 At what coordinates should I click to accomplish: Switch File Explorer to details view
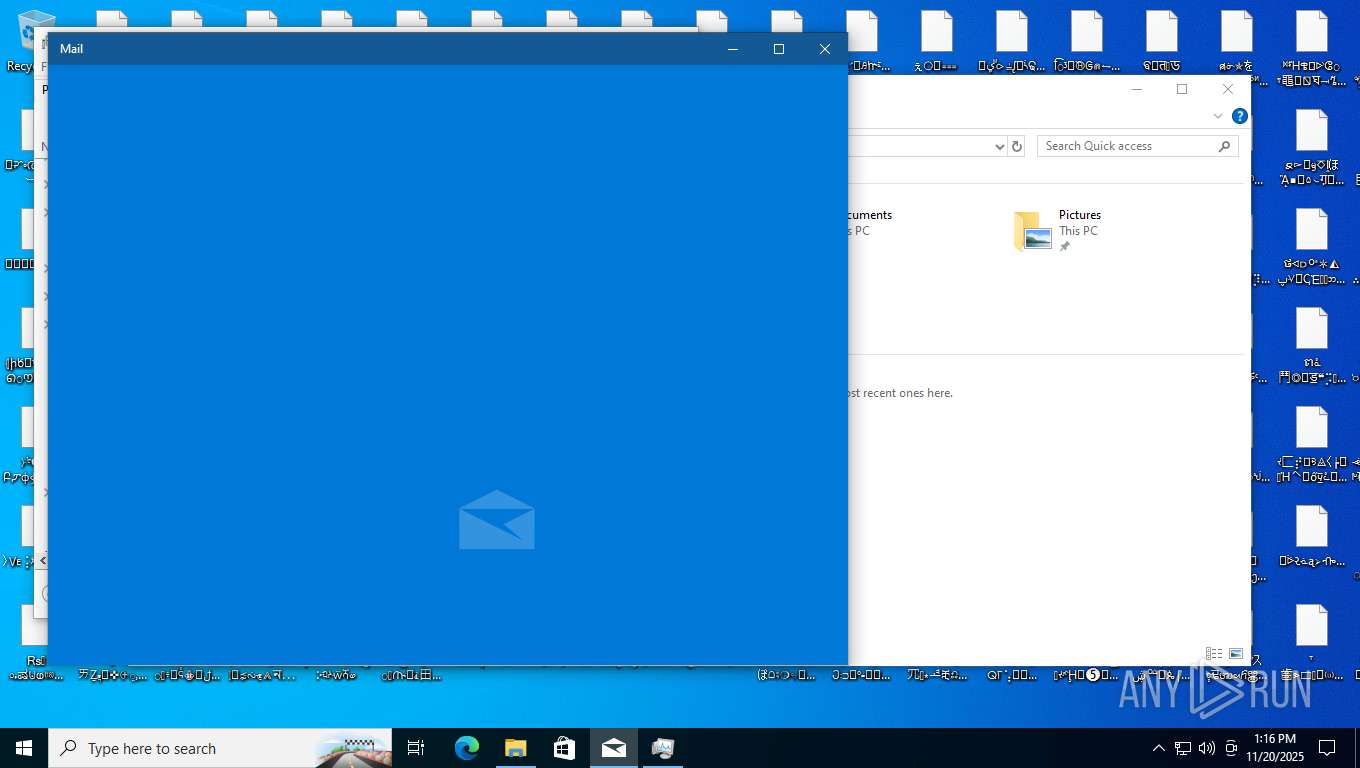coord(1214,654)
